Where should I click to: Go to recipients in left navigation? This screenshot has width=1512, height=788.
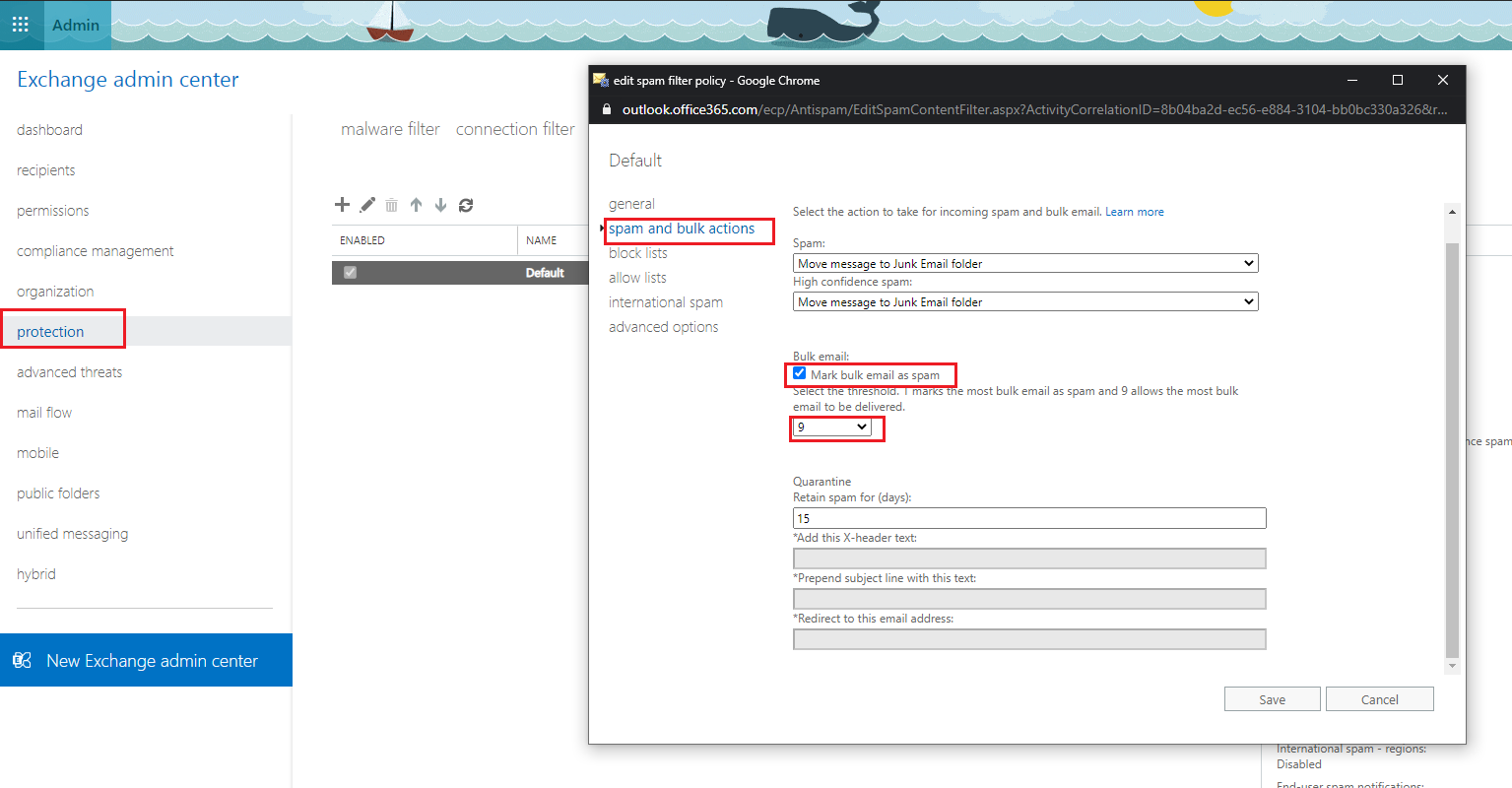(46, 170)
